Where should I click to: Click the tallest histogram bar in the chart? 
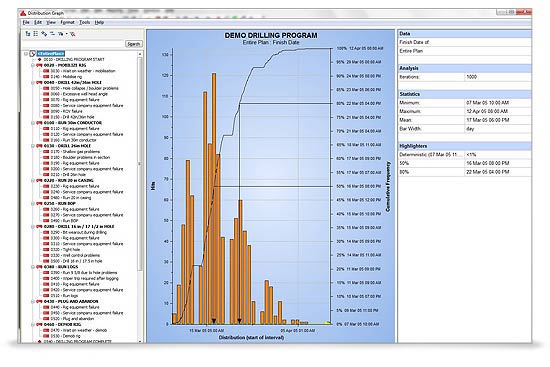[x=214, y=199]
